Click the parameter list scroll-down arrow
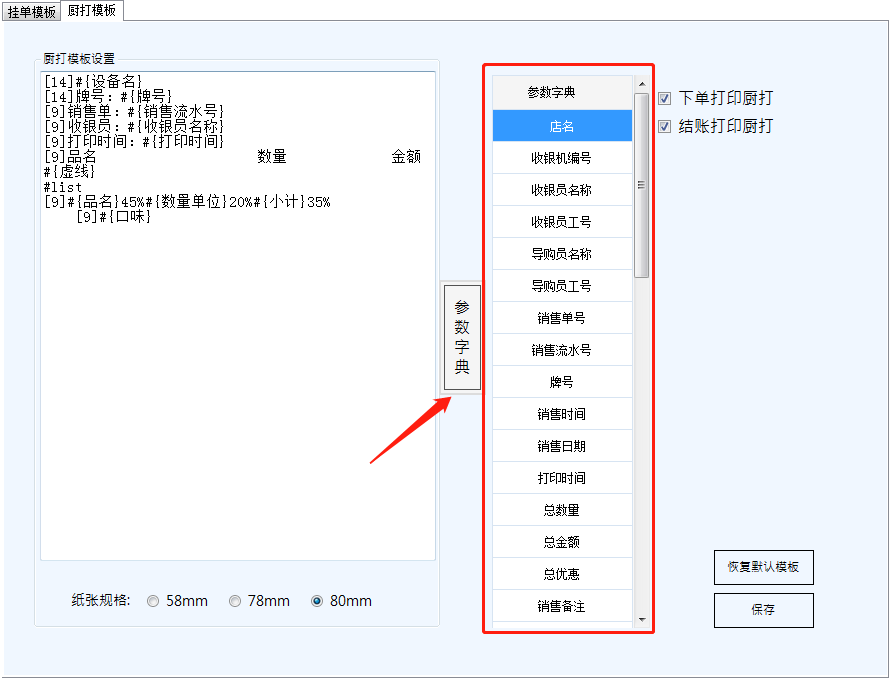 (642, 619)
